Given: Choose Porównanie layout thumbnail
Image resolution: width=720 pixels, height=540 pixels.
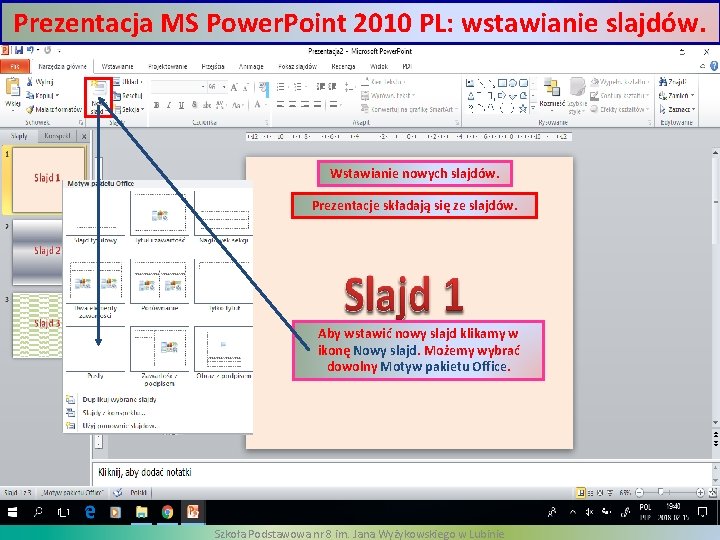Looking at the screenshot, I should 159,286.
